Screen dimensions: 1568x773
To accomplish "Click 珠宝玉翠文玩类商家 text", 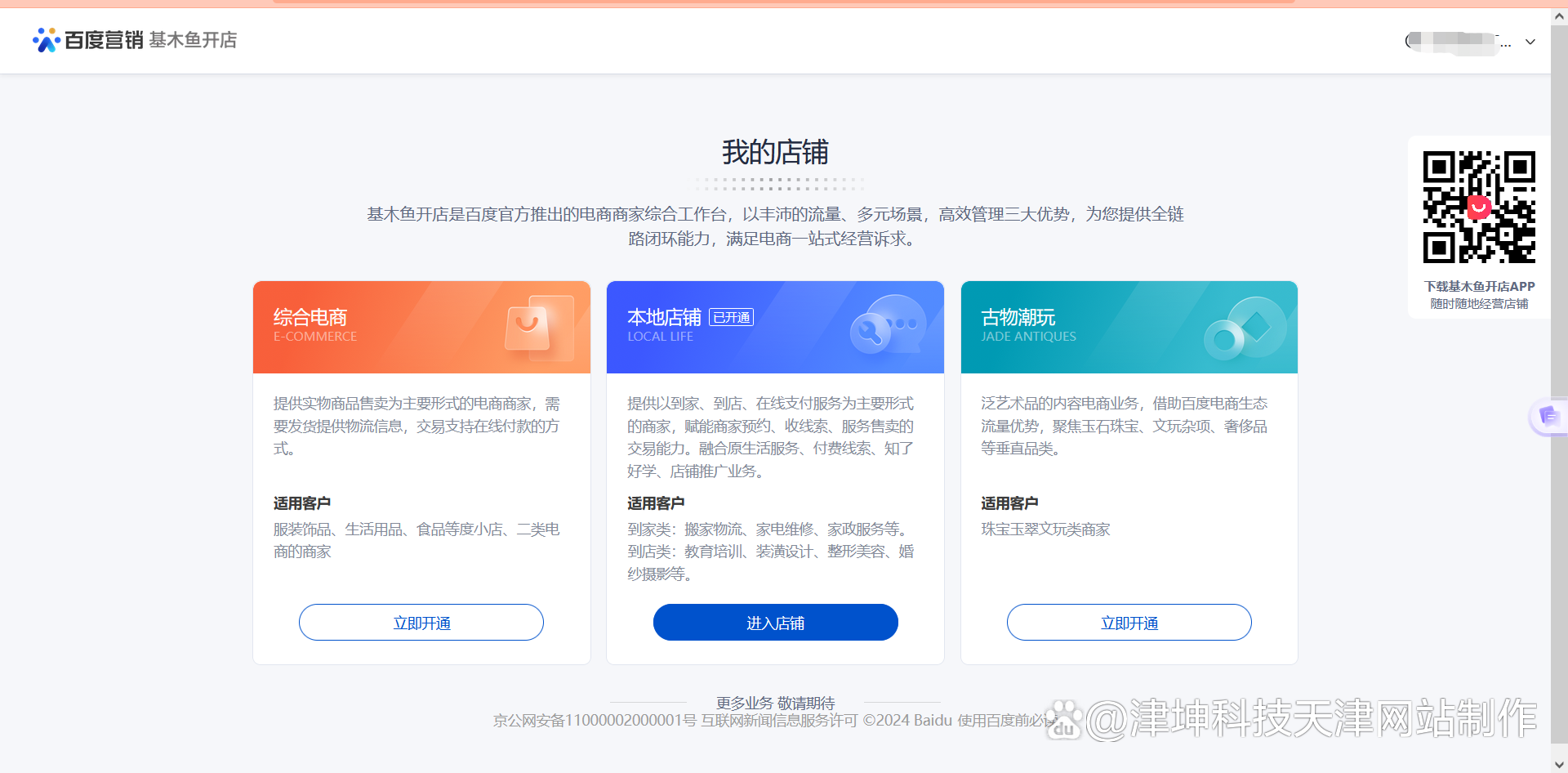I will pos(1045,529).
